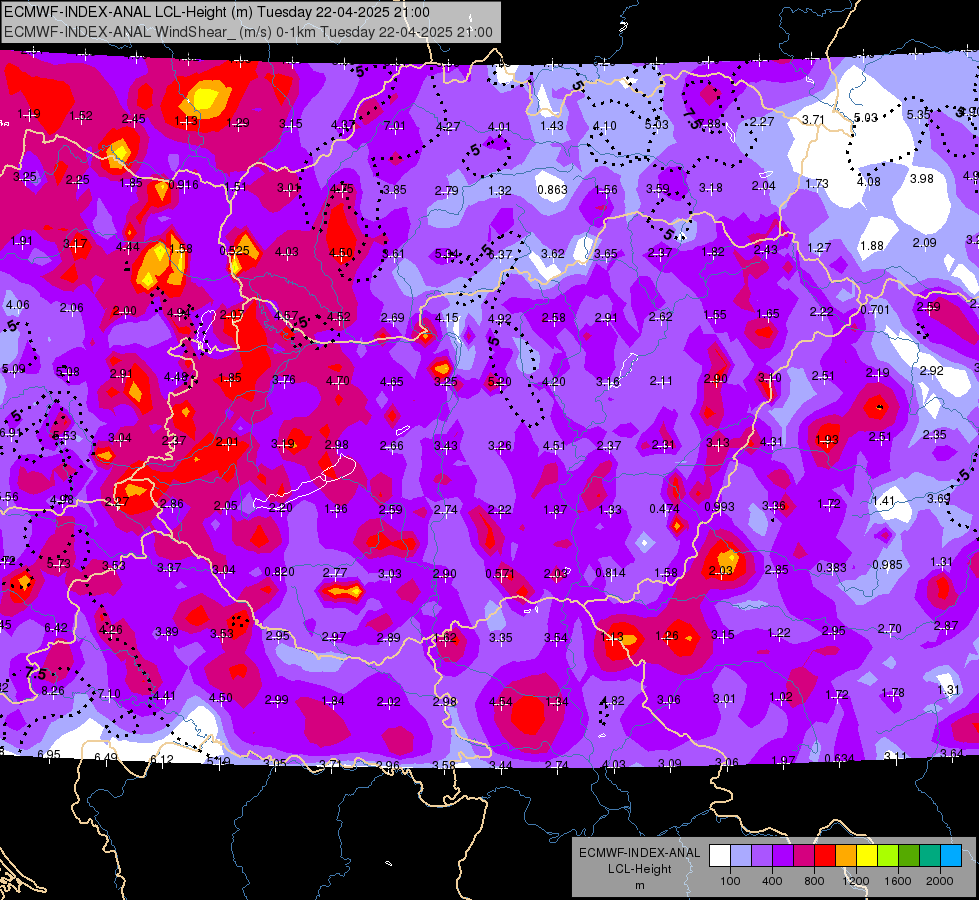The width and height of the screenshot is (979, 900).
Task: Click the '400' label on the legend scale
Action: point(772,881)
